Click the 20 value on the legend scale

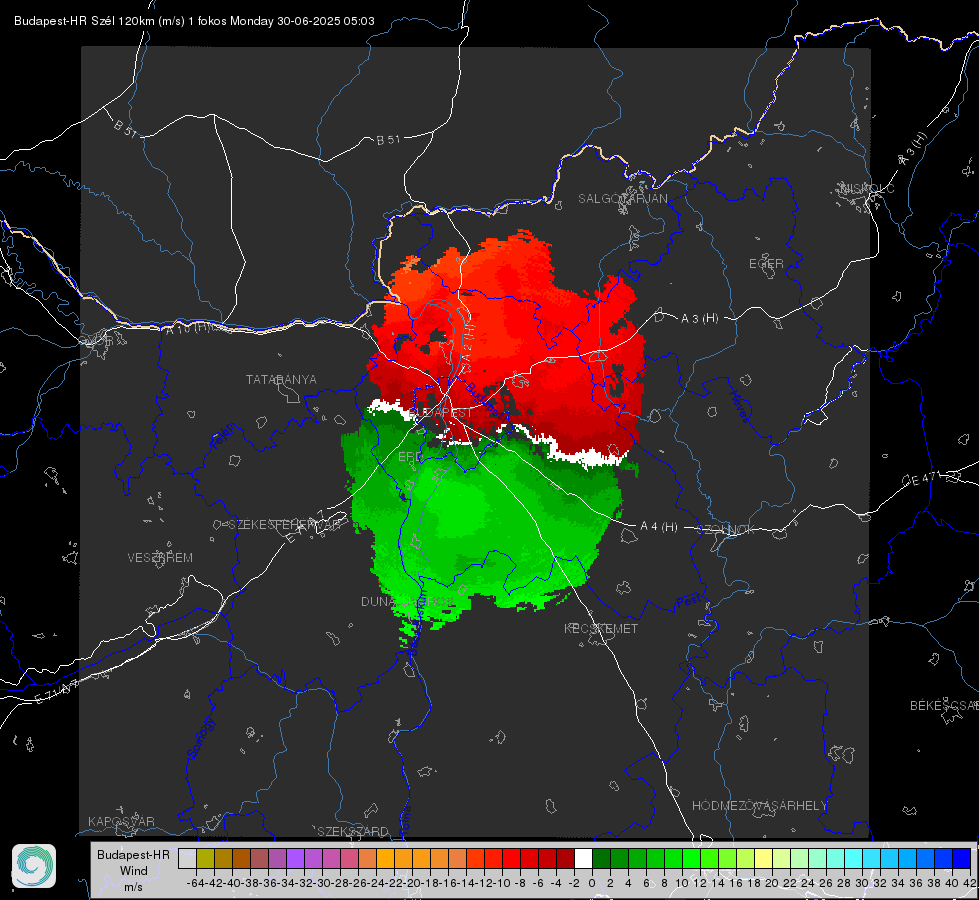(x=772, y=883)
